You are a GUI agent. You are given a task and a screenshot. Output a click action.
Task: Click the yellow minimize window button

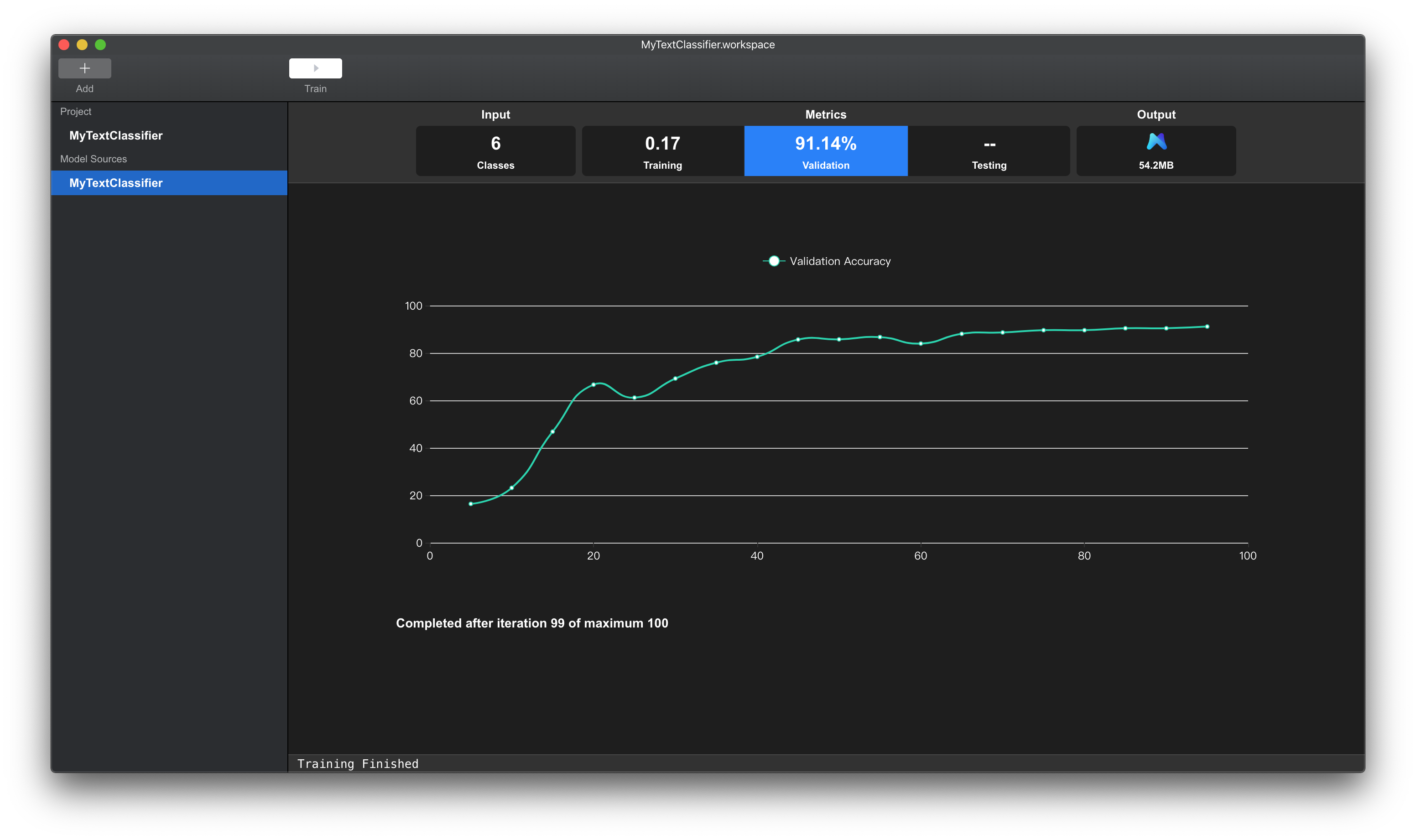coord(82,45)
